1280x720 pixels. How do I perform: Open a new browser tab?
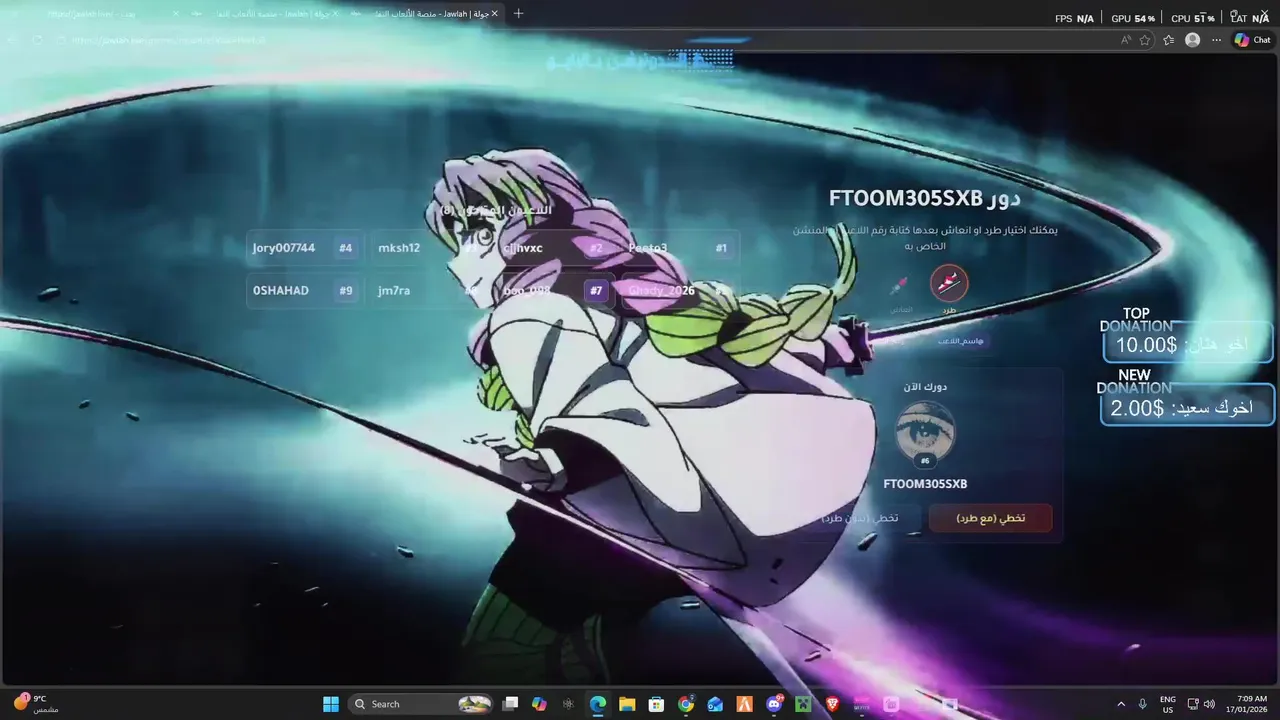point(518,14)
